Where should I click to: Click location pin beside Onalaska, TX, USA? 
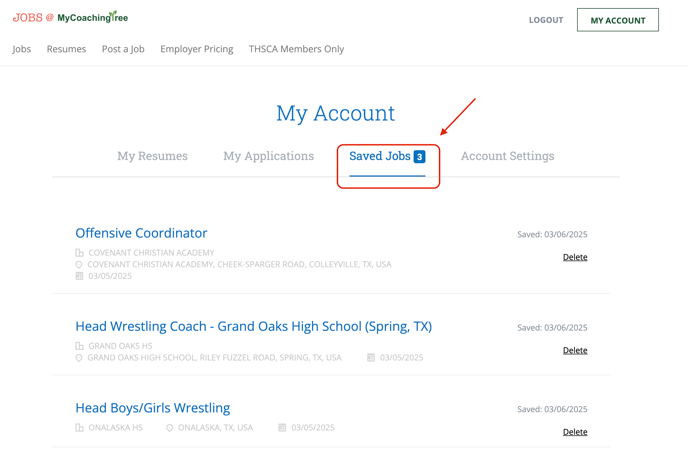coord(169,427)
